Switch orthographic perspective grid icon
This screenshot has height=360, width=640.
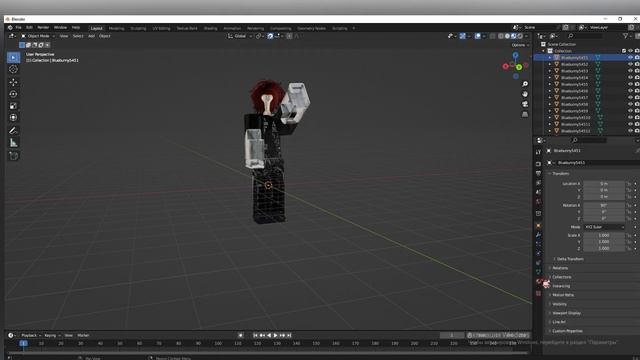(x=525, y=115)
